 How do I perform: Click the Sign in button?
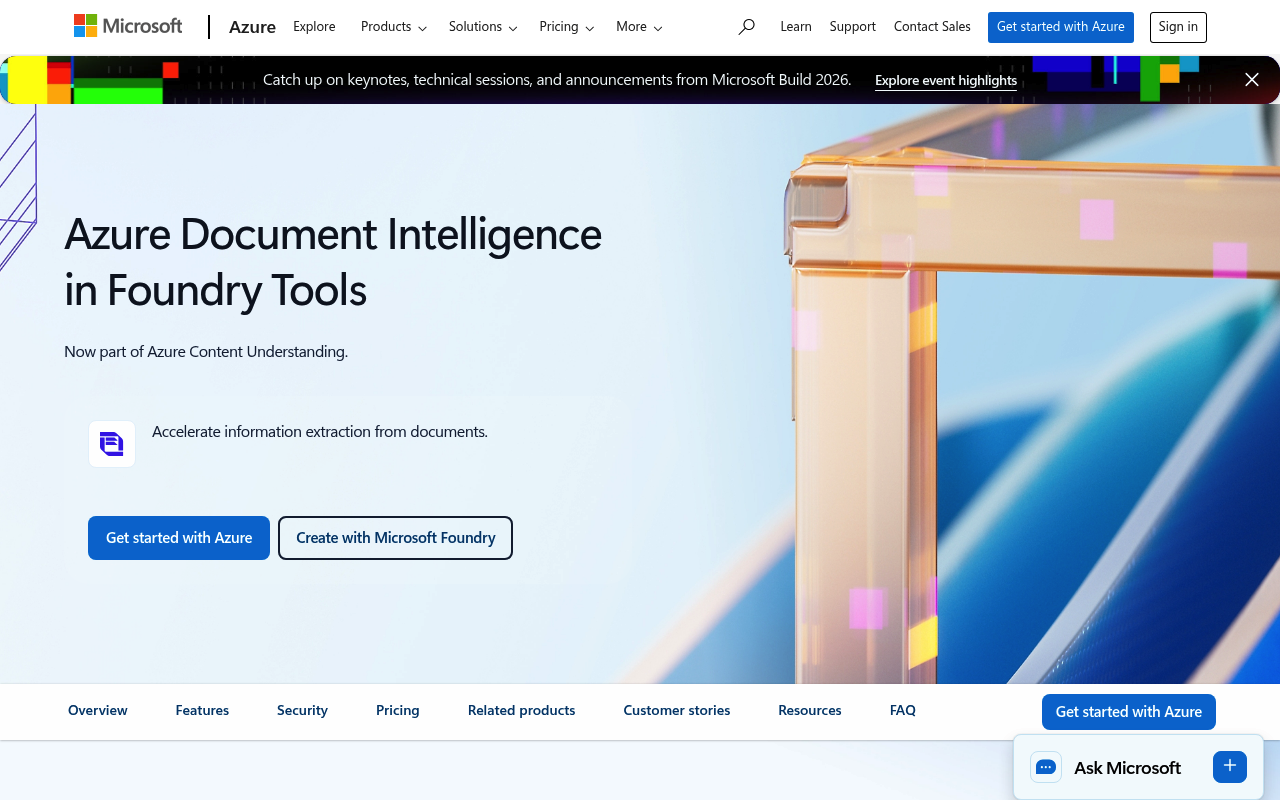tap(1178, 27)
